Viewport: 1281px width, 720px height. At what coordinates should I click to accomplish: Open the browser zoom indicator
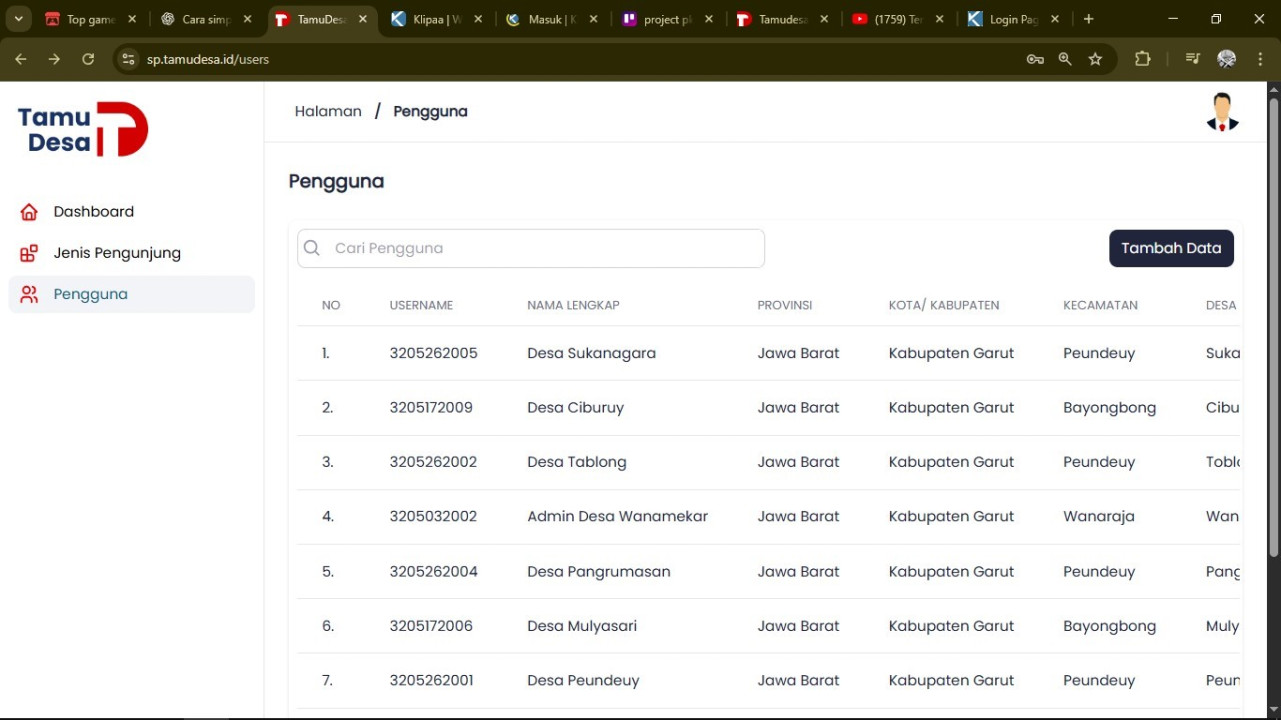(1065, 59)
